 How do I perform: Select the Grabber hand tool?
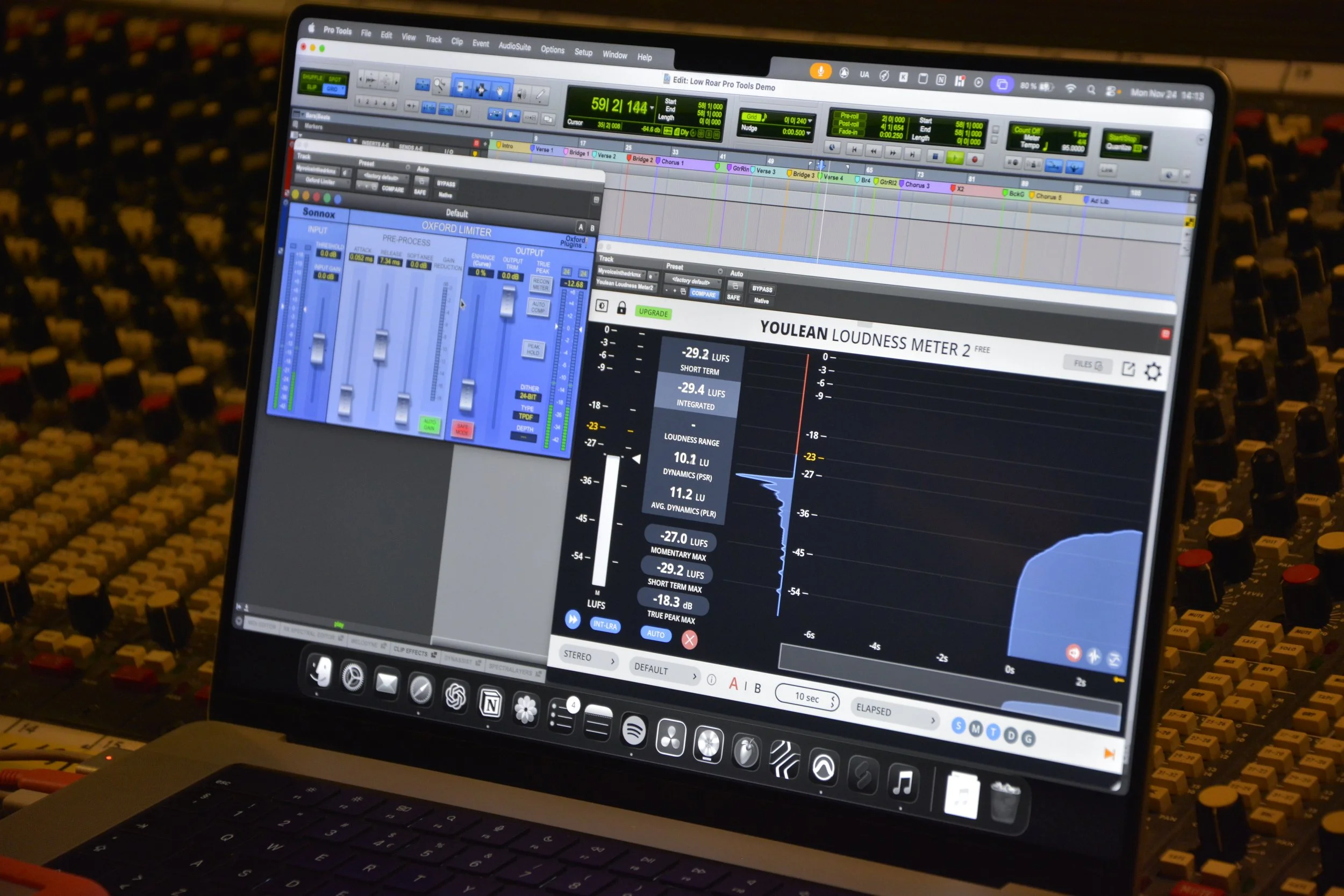500,91
